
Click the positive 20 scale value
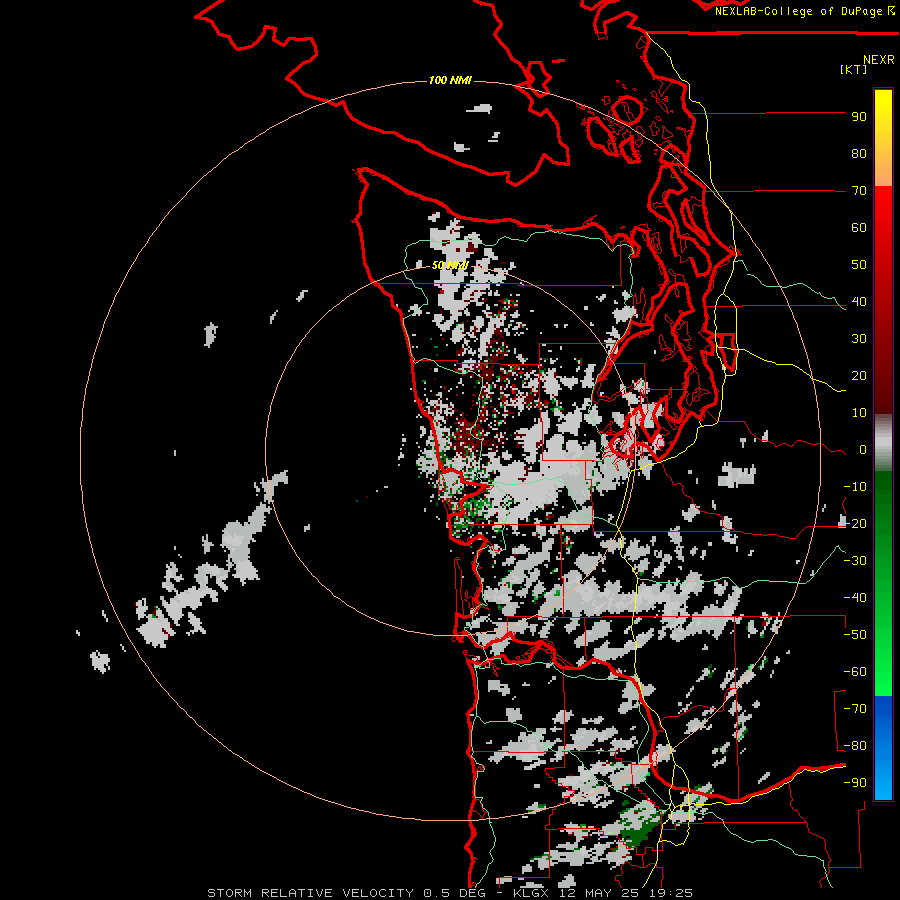(x=859, y=376)
